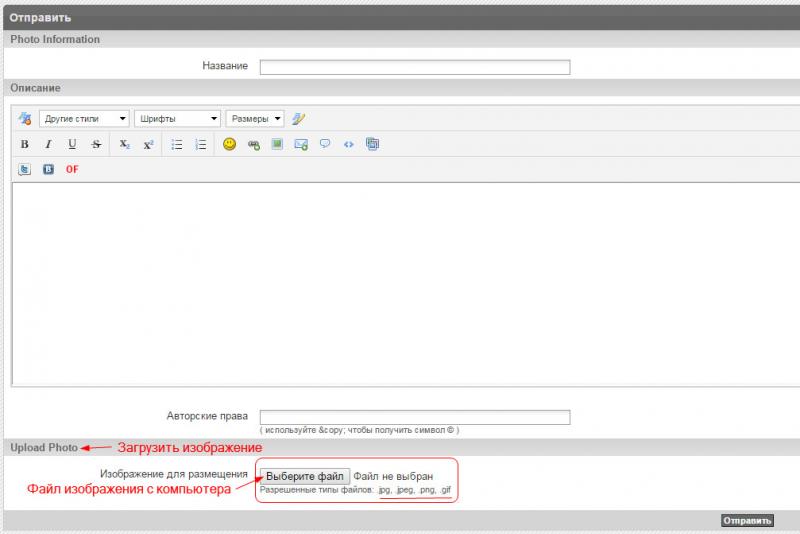Toggle strikethrough formatting
Image resolution: width=800 pixels, height=534 pixels.
(x=96, y=144)
